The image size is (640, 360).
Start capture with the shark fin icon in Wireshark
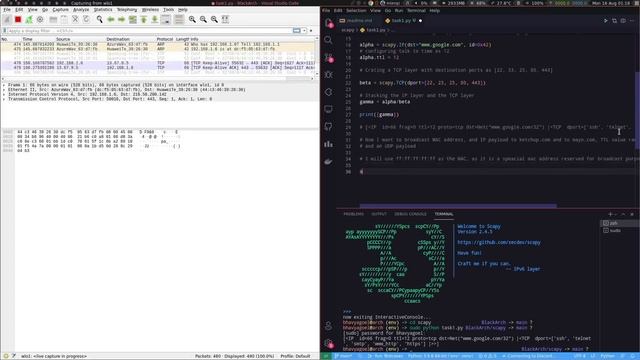(x=7, y=19)
